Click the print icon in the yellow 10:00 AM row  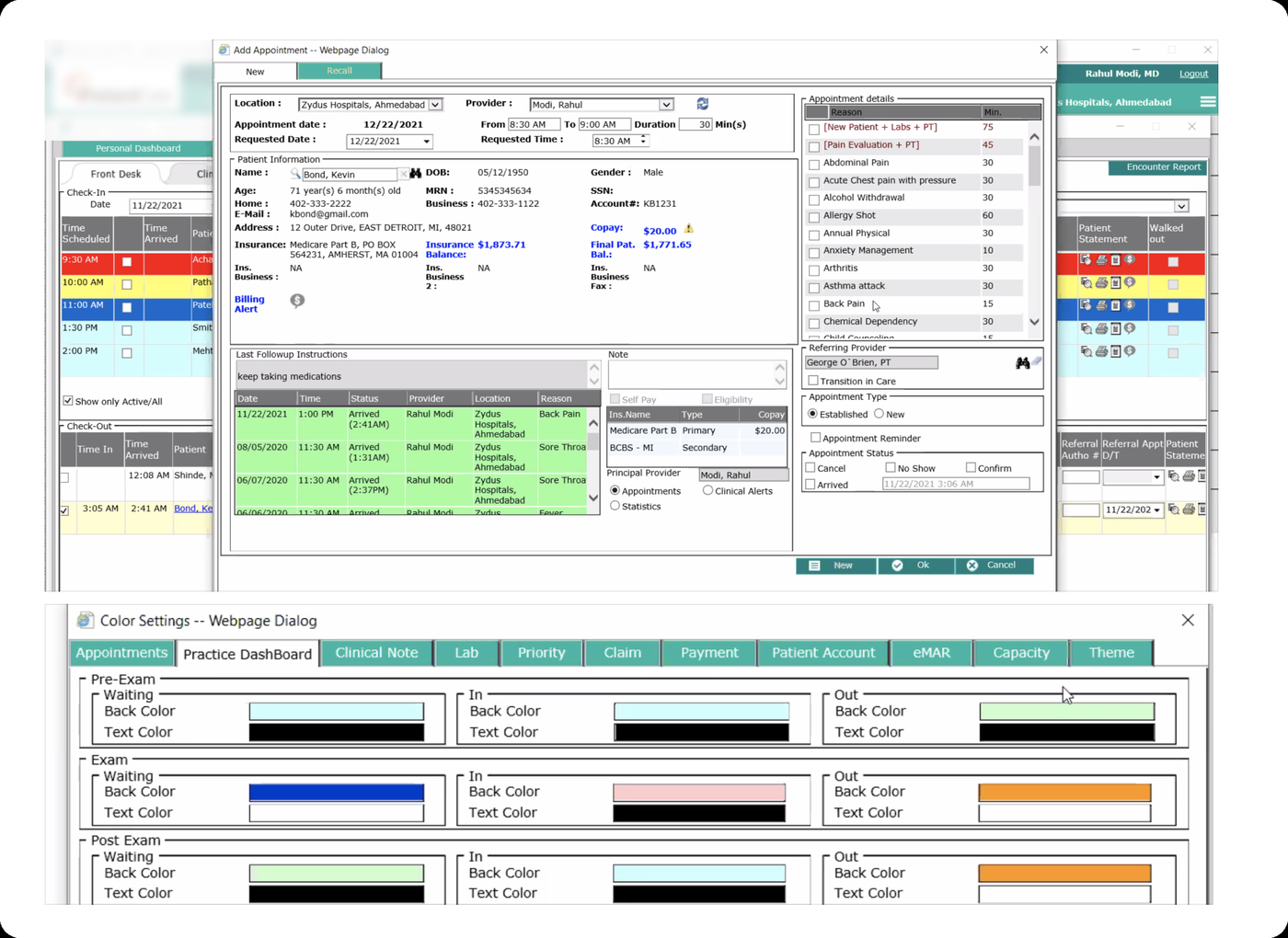pyautogui.click(x=1101, y=282)
